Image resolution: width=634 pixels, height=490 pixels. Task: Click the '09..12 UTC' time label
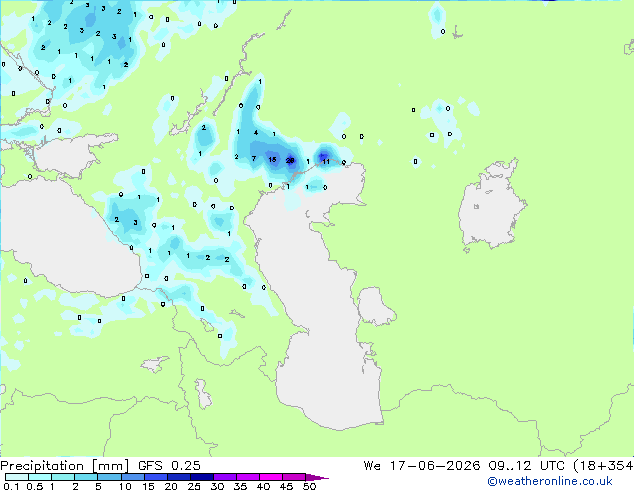point(526,466)
